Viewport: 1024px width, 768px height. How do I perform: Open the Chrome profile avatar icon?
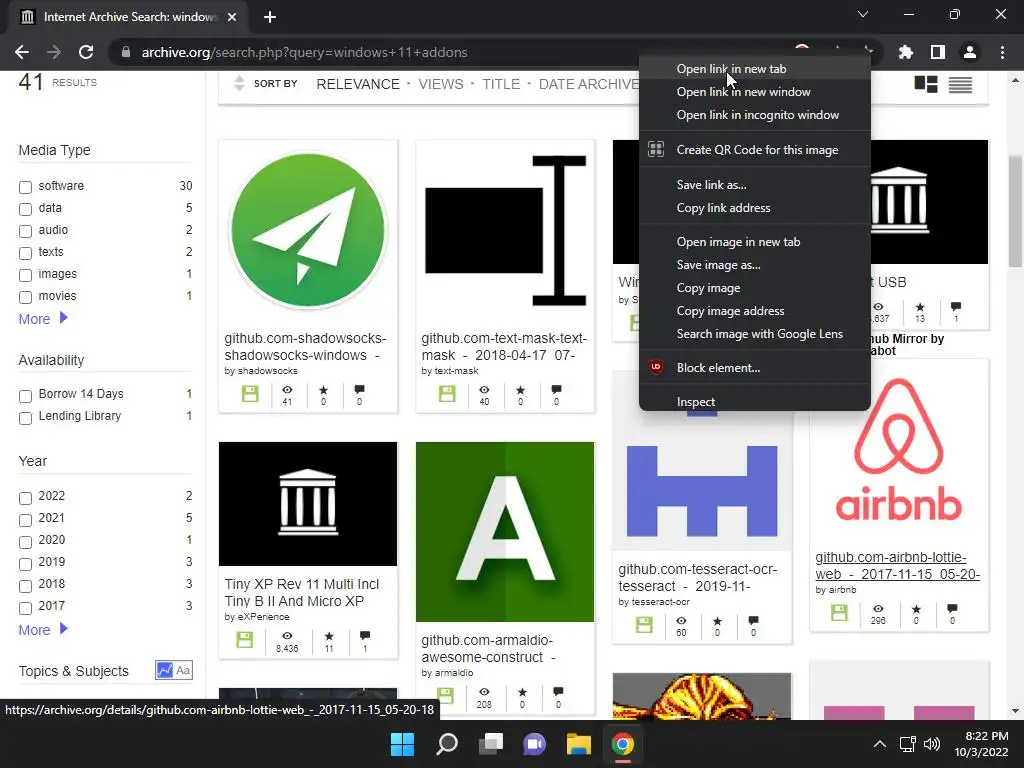point(969,52)
